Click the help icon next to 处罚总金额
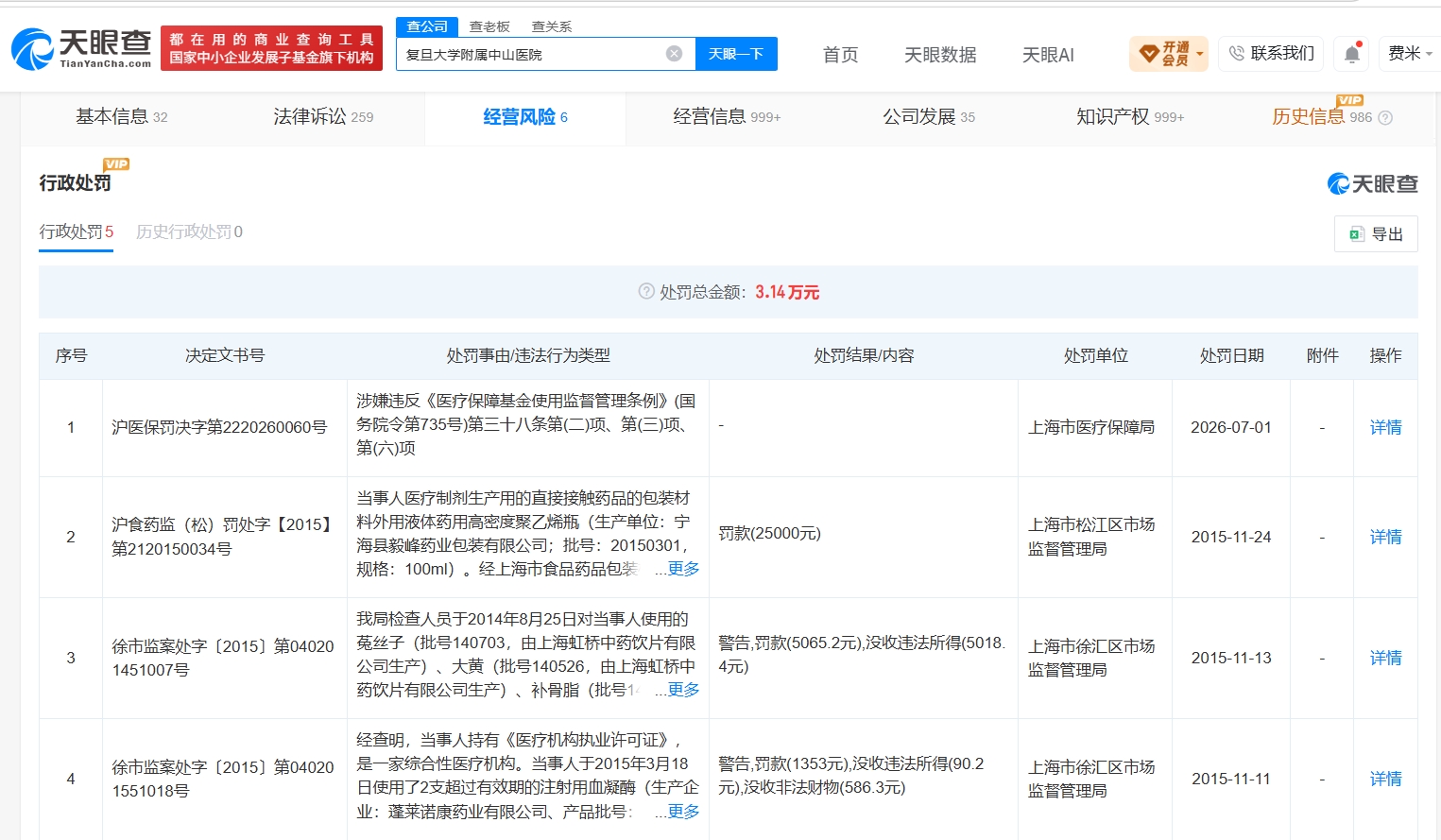 click(x=646, y=292)
